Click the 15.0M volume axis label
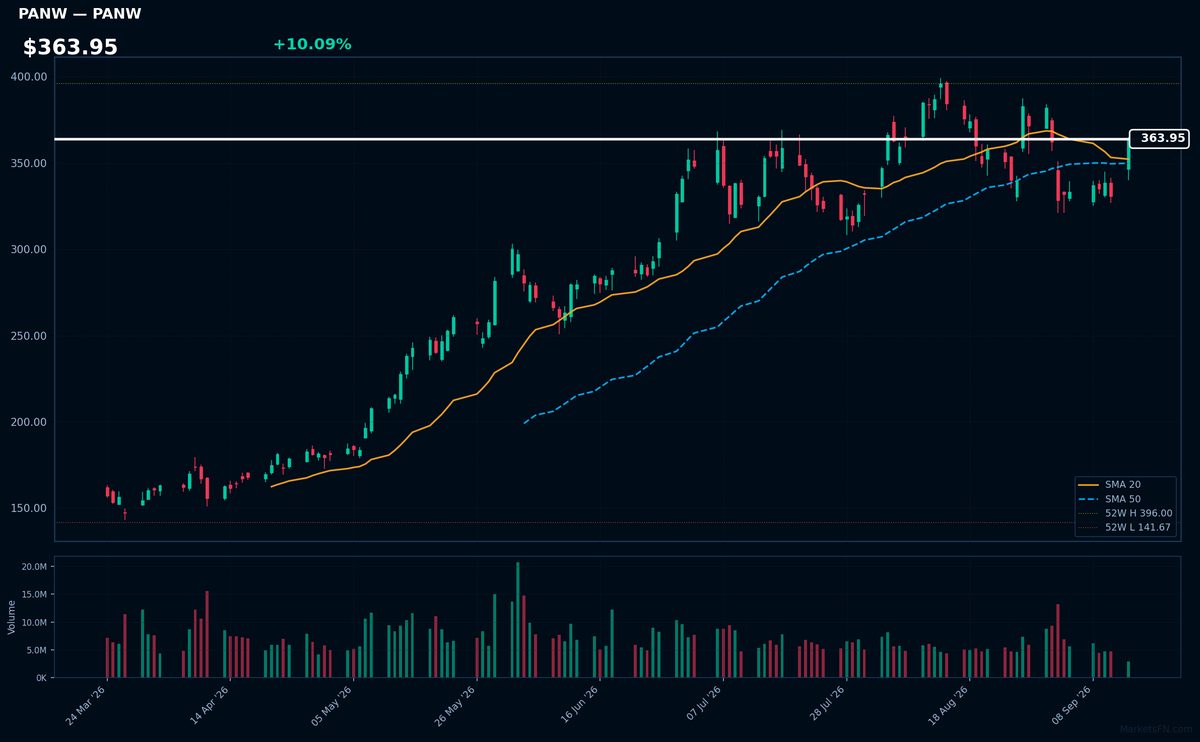 pyautogui.click(x=34, y=595)
